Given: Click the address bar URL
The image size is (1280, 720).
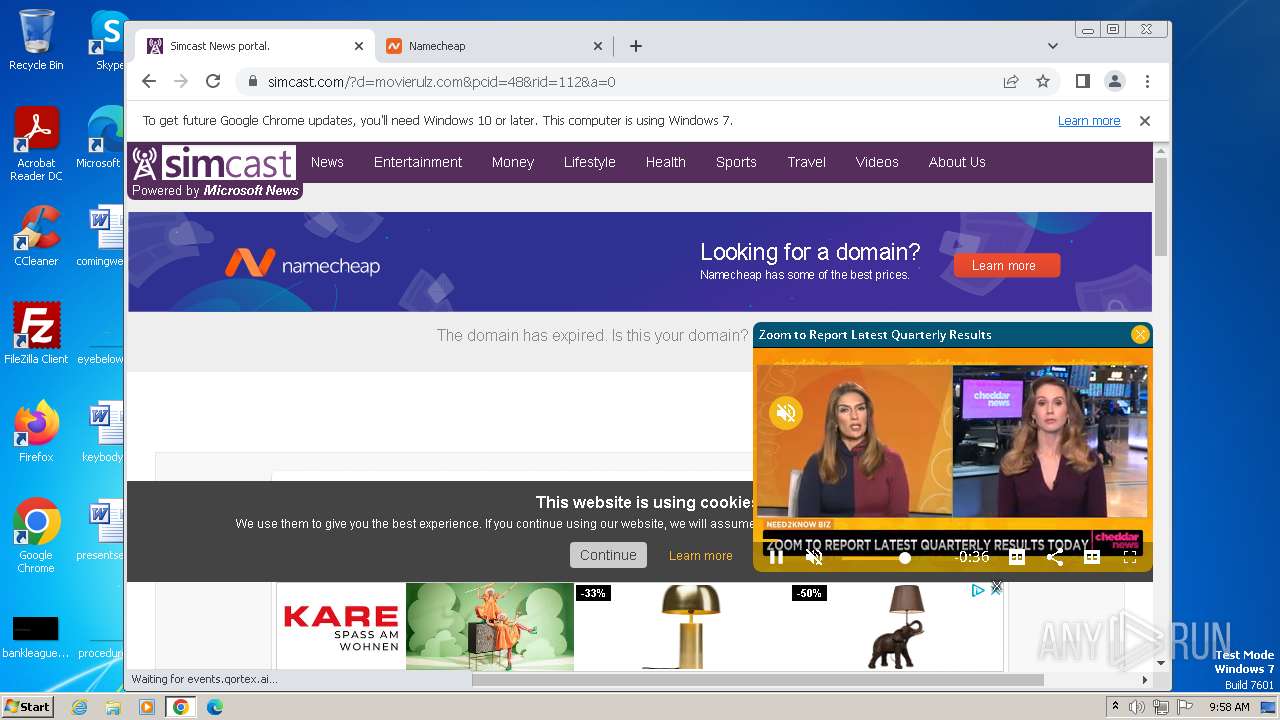Looking at the screenshot, I should point(441,82).
